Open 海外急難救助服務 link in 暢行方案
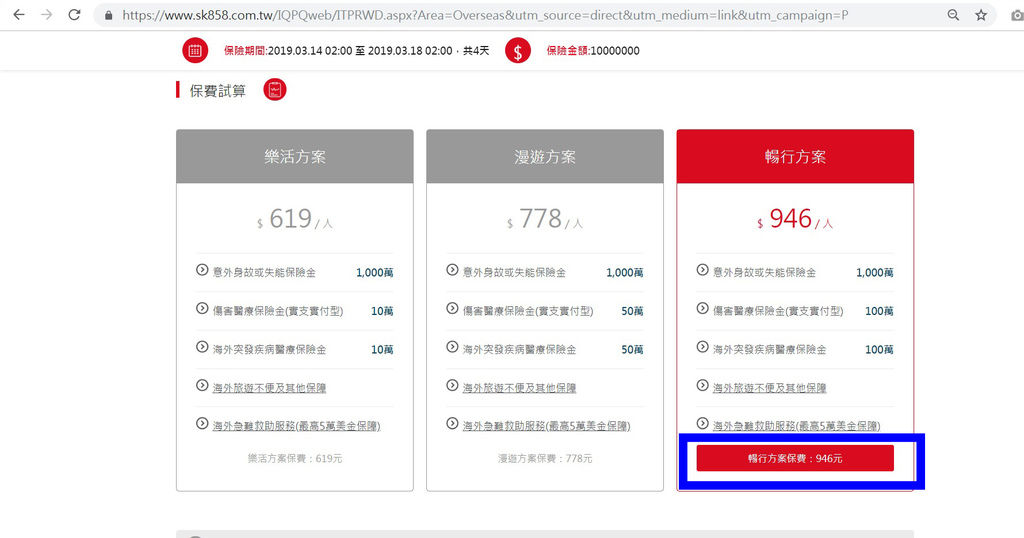The height and width of the screenshot is (538, 1024). pyautogui.click(x=797, y=426)
